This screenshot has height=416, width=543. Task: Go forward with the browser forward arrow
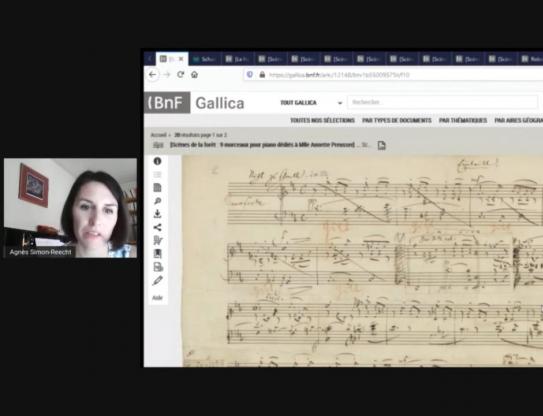(167, 74)
